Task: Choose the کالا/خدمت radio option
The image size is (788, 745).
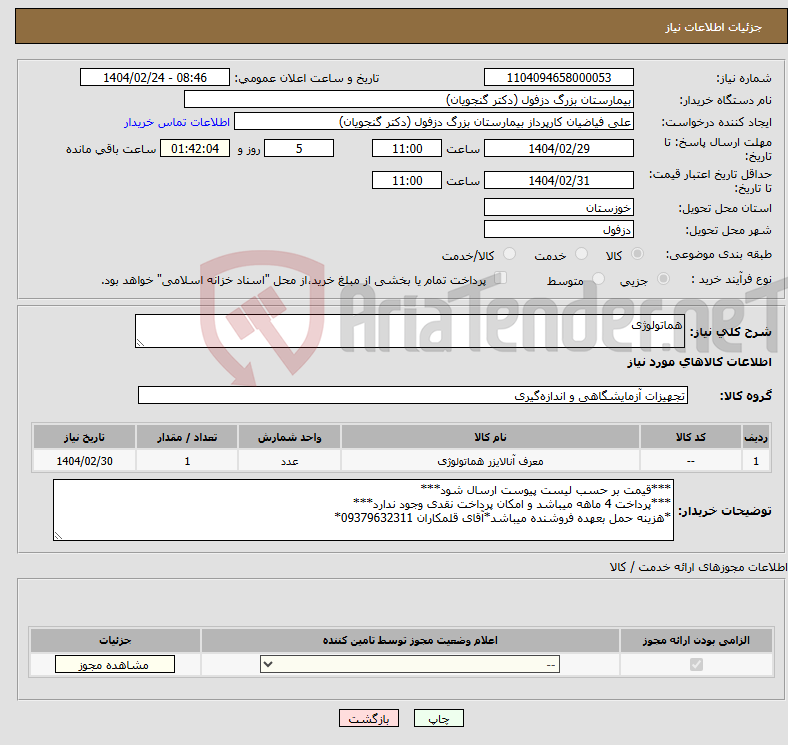Action: point(509,255)
